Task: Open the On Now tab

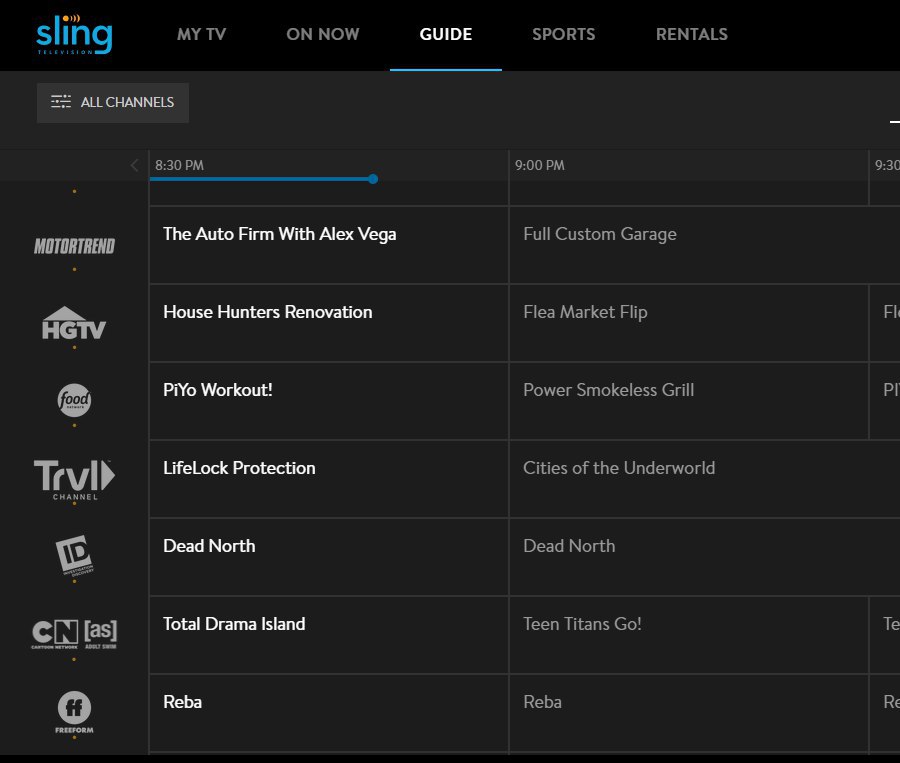Action: pos(322,34)
